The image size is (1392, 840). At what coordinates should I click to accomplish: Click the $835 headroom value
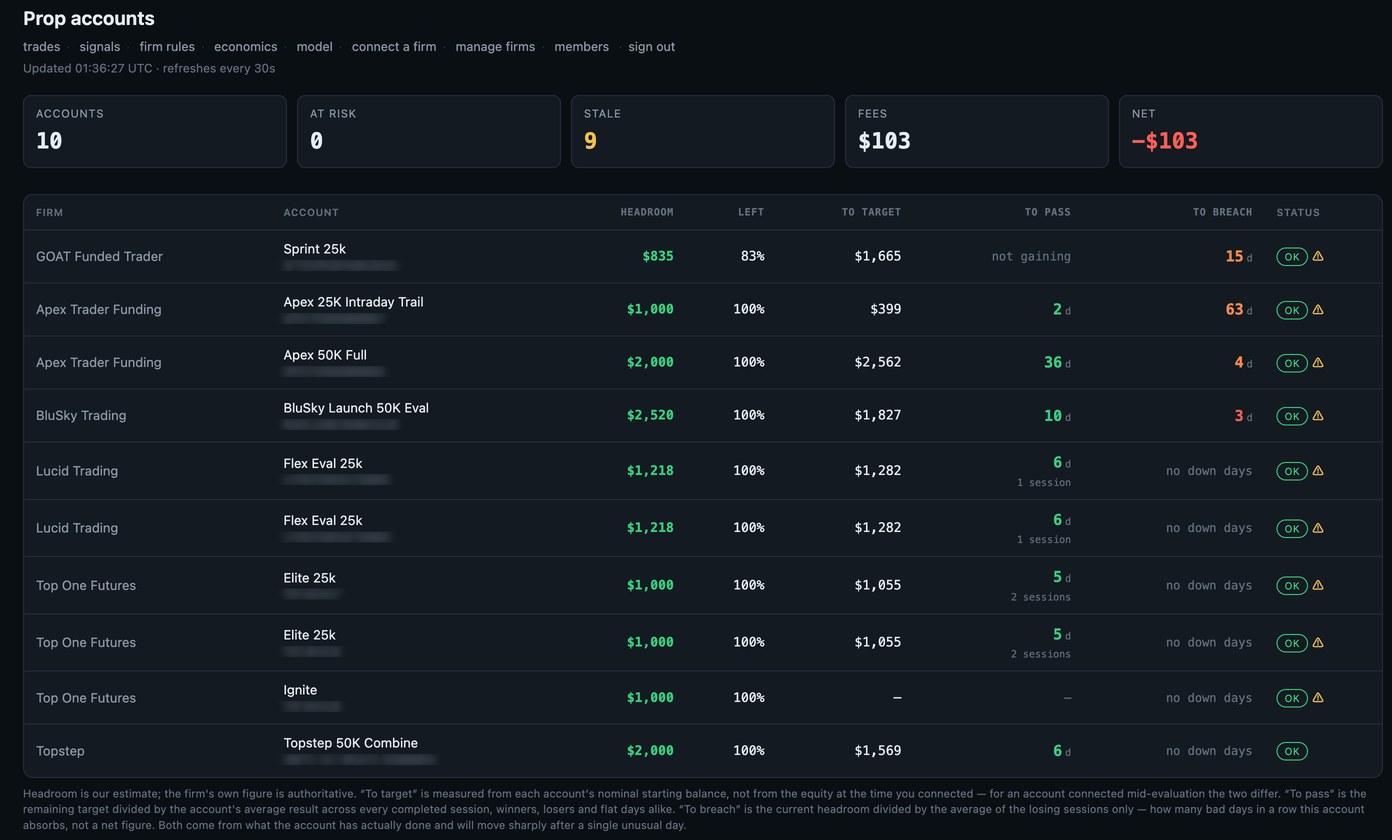click(658, 257)
